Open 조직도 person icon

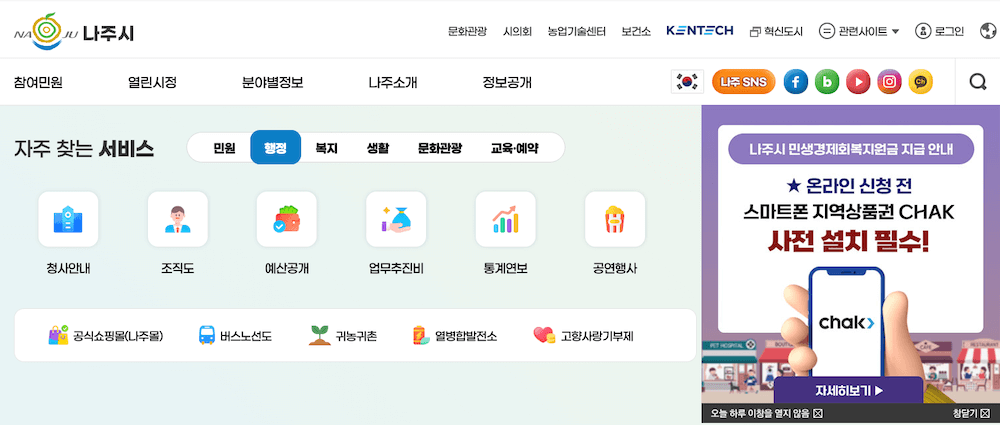(x=177, y=219)
